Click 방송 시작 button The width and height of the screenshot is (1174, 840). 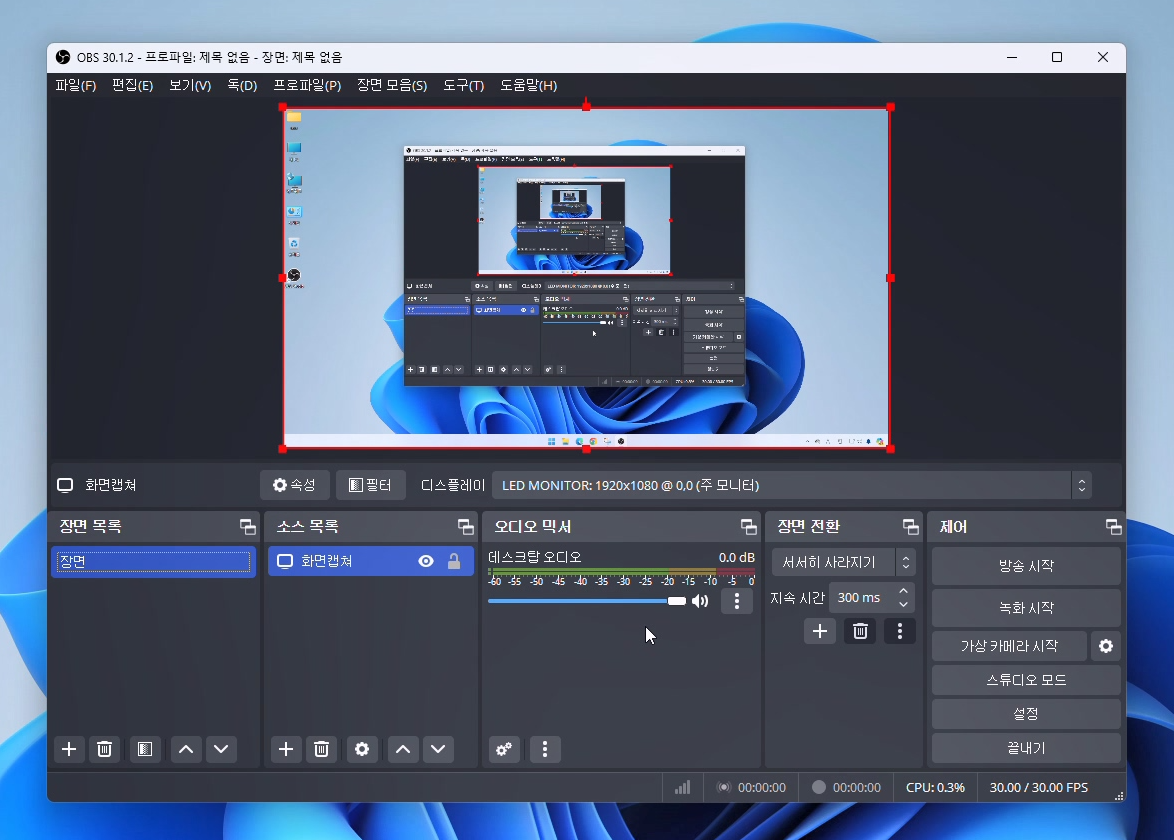[x=1026, y=566]
